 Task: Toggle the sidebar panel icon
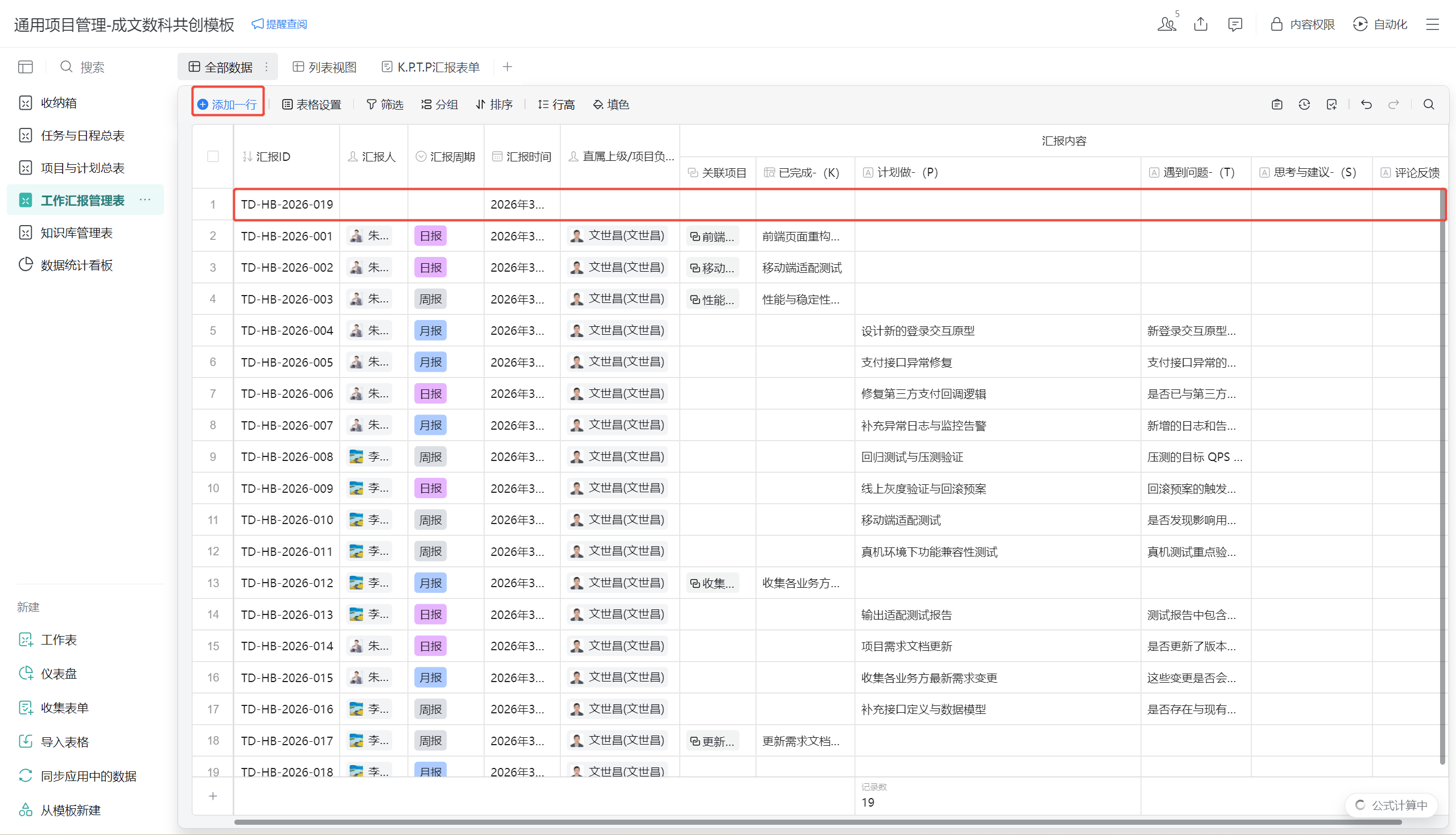pos(25,67)
